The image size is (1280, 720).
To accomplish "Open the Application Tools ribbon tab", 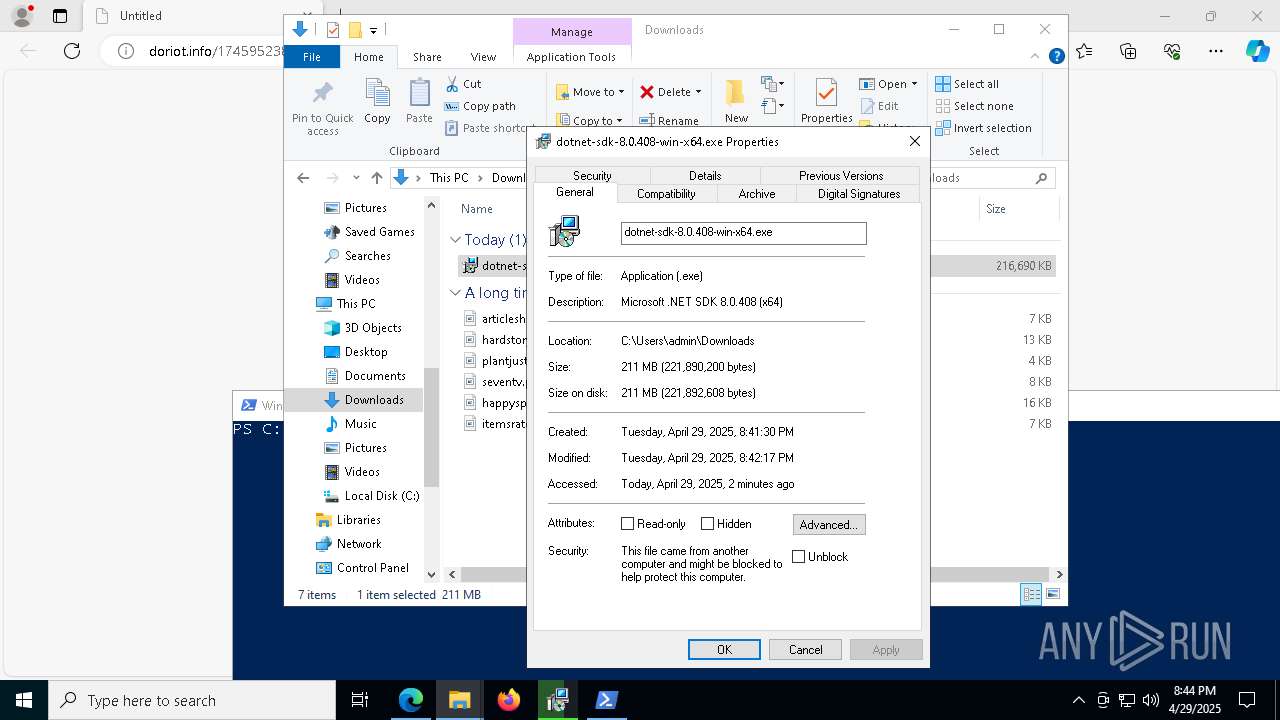I will coord(571,57).
